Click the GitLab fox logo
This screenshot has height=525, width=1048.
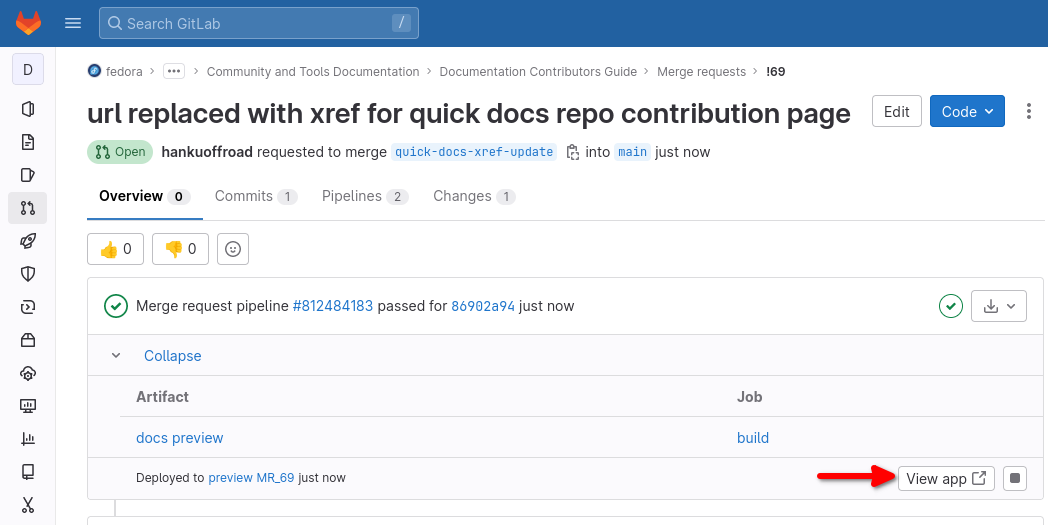coord(28,22)
